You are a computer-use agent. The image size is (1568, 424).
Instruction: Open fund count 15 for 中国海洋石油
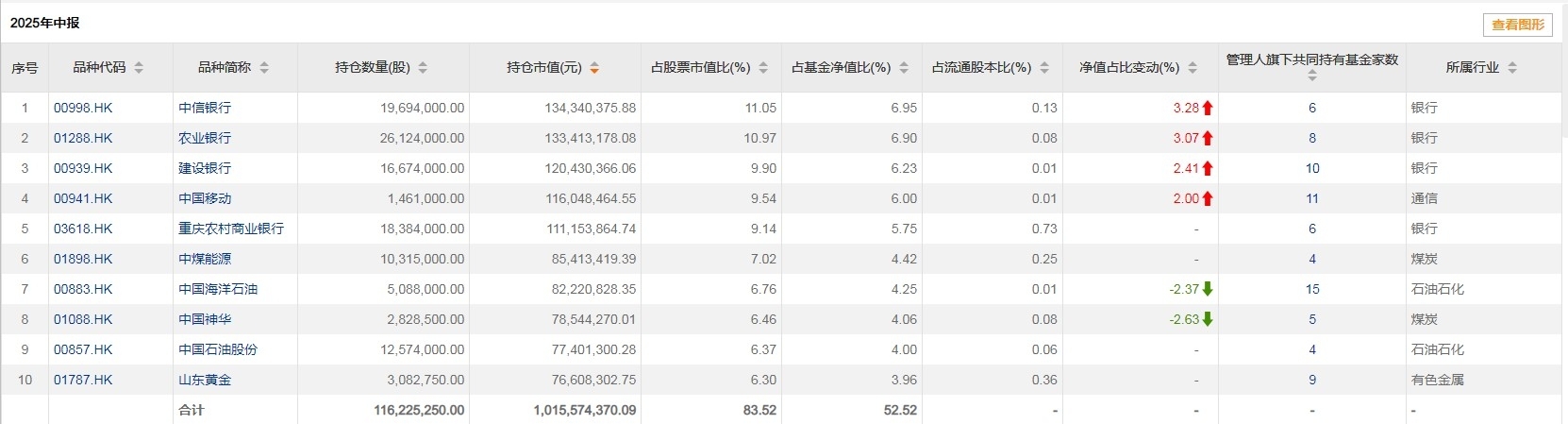(1312, 289)
